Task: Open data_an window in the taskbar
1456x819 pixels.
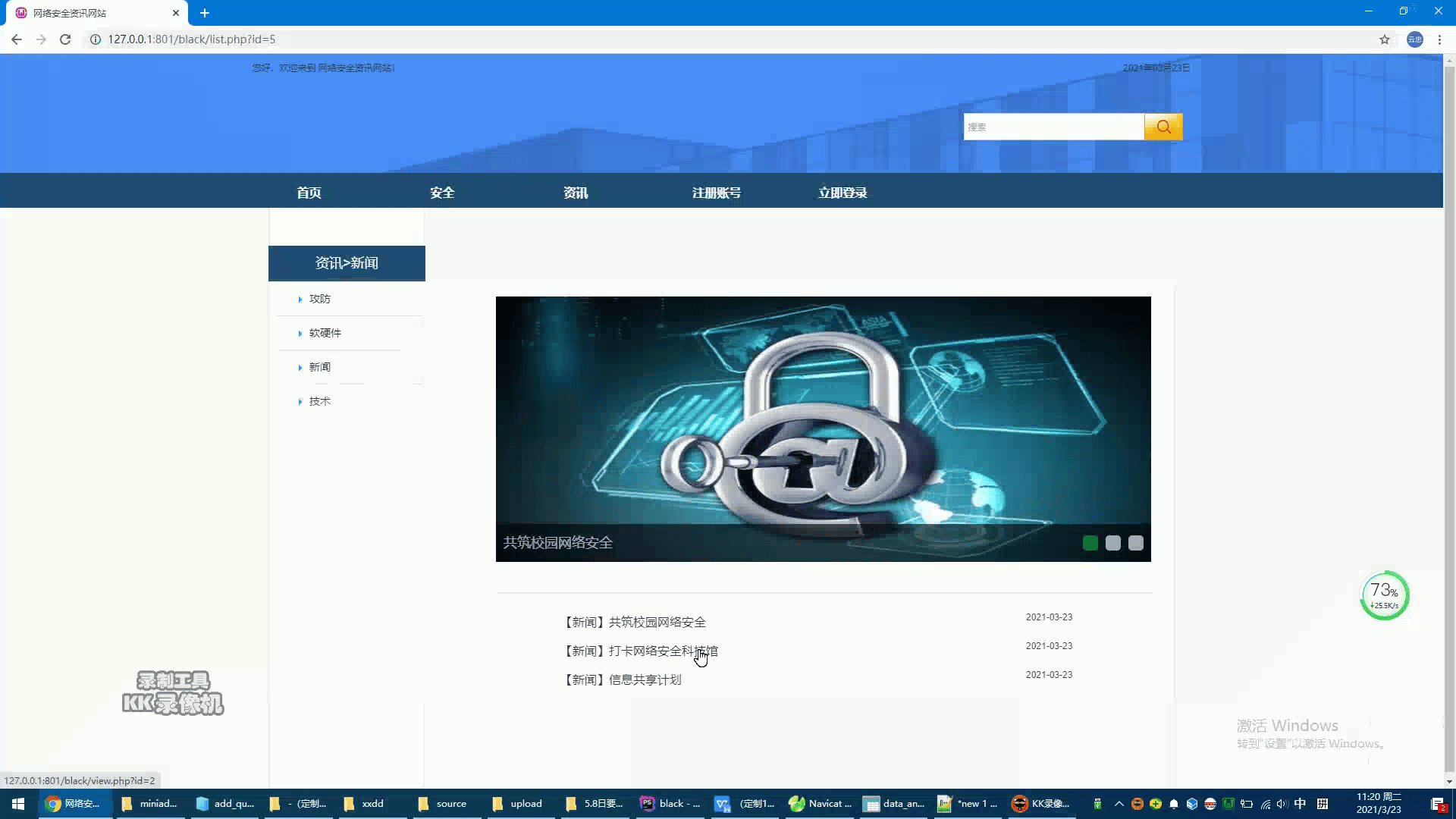Action: tap(895, 804)
